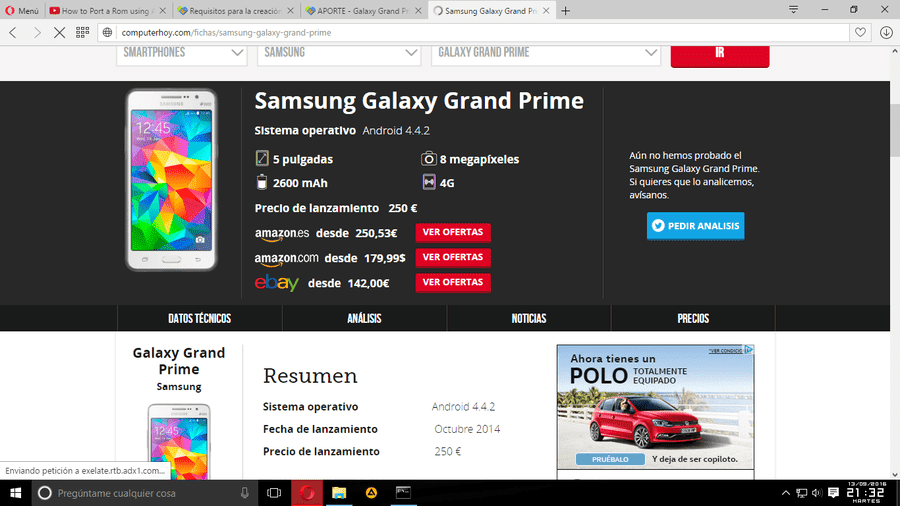Click Opera icon in the taskbar
Screen dimensions: 900x506
pyautogui.click(x=307, y=493)
